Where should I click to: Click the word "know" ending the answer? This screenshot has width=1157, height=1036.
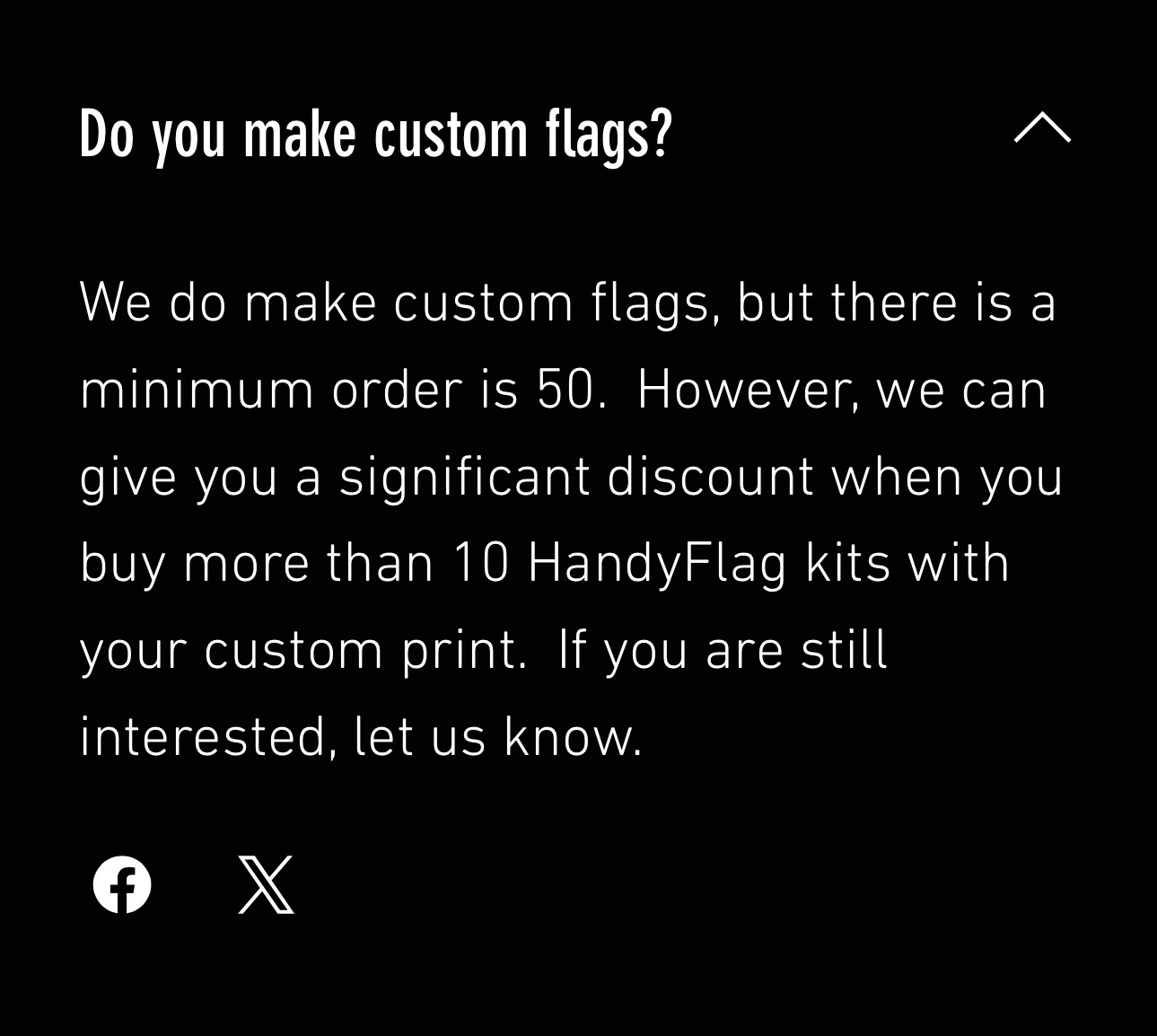[x=572, y=738]
